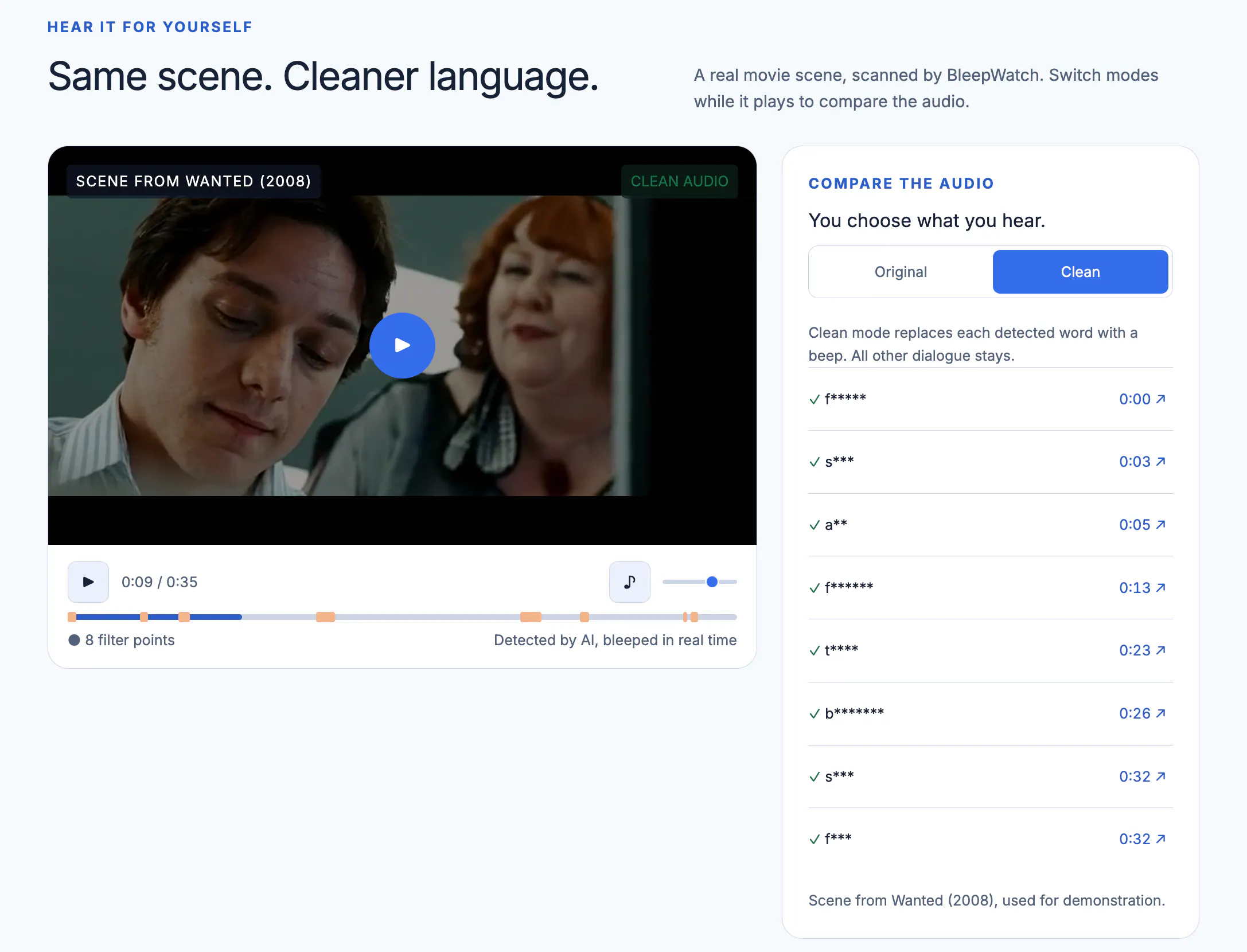
Task: Click the checkmark next to b*******
Action: tap(815, 713)
